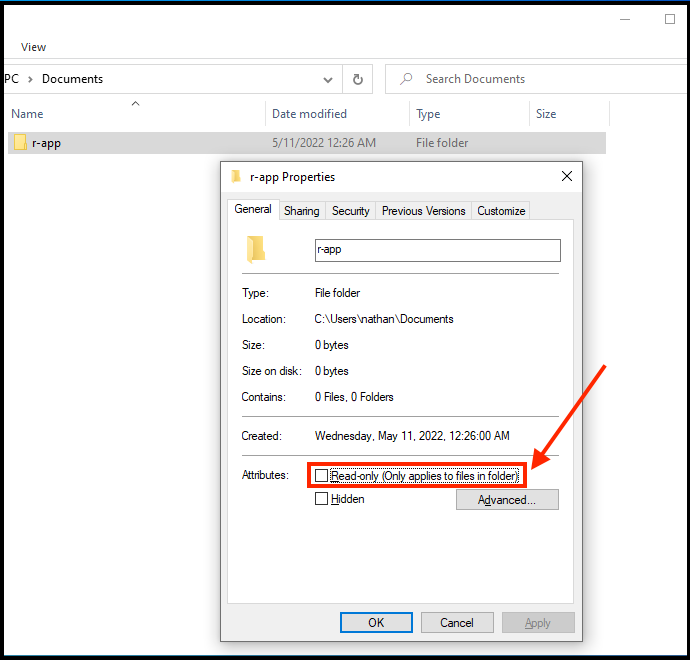Select the General tab
The width and height of the screenshot is (690, 660).
tap(253, 209)
